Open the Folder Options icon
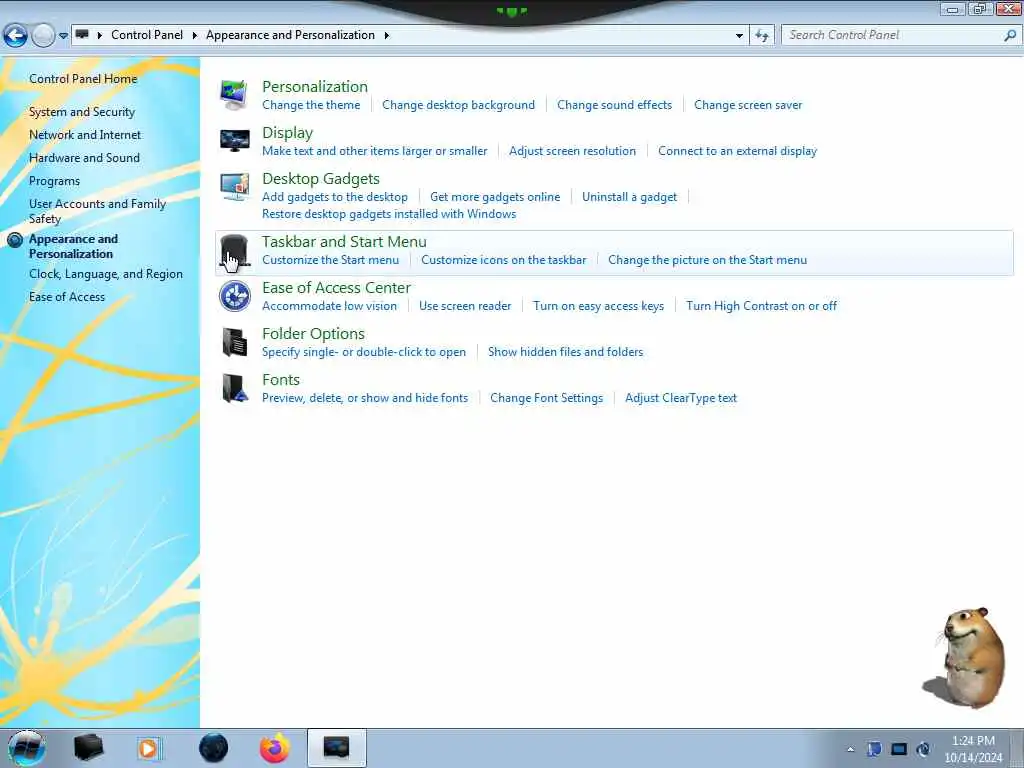The height and width of the screenshot is (768, 1024). (234, 342)
